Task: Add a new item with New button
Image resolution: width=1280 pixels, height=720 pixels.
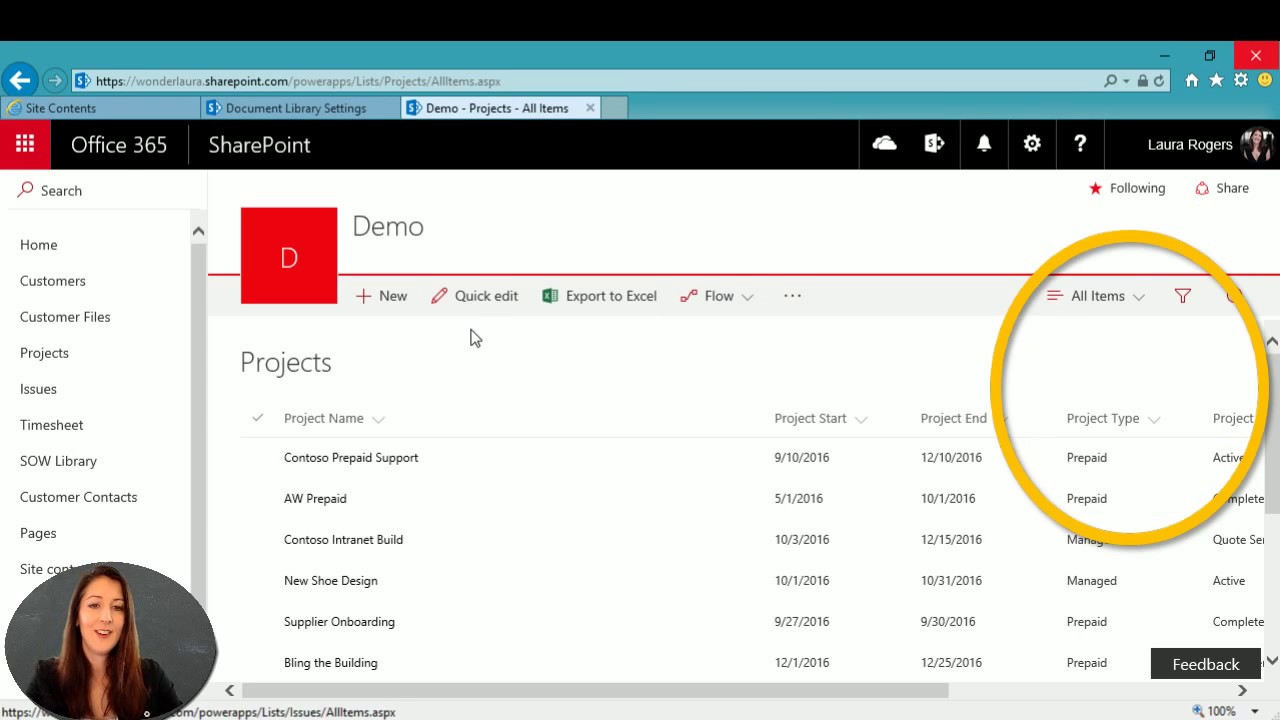Action: 381,296
